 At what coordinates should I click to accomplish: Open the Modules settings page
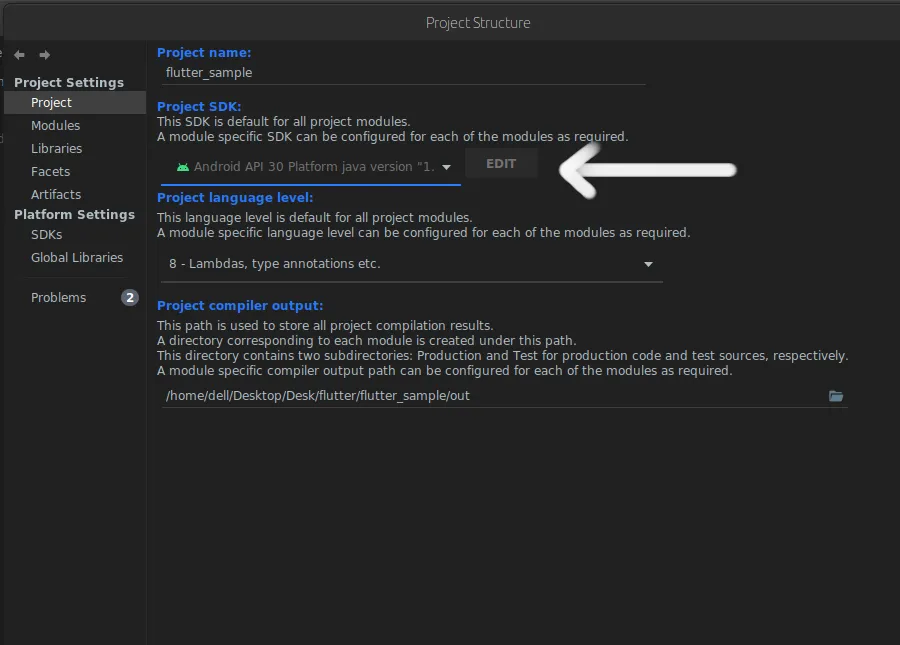coord(56,126)
